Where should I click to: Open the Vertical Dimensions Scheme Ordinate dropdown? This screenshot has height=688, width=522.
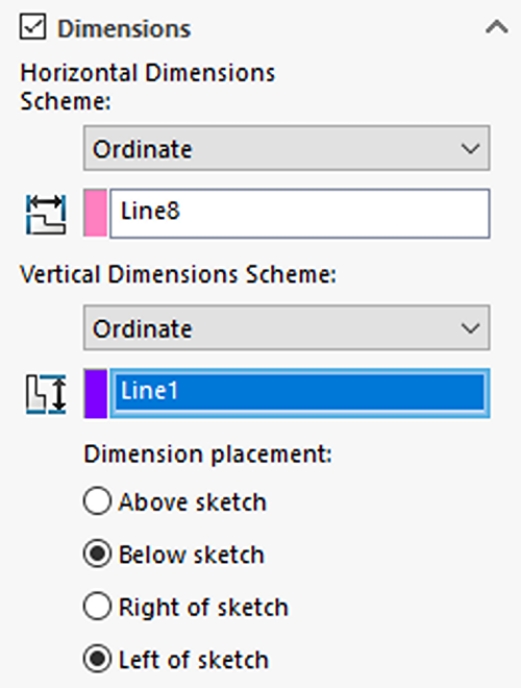286,328
